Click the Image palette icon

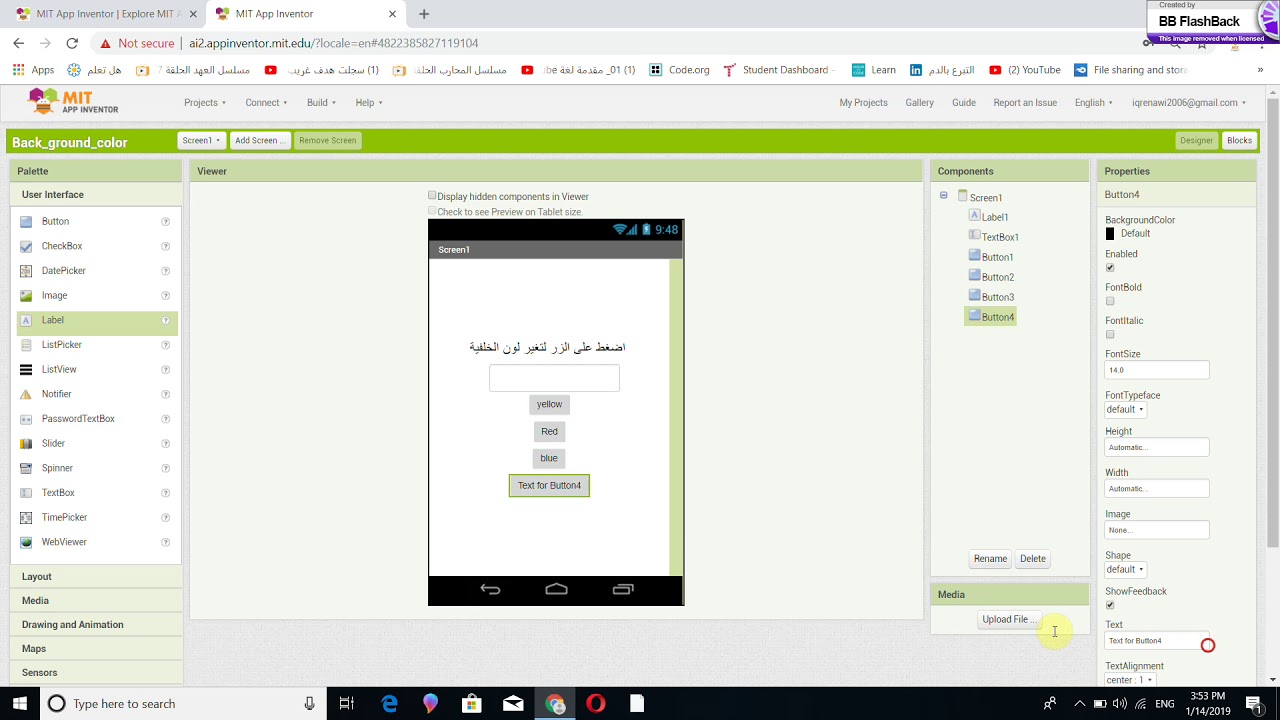click(26, 296)
